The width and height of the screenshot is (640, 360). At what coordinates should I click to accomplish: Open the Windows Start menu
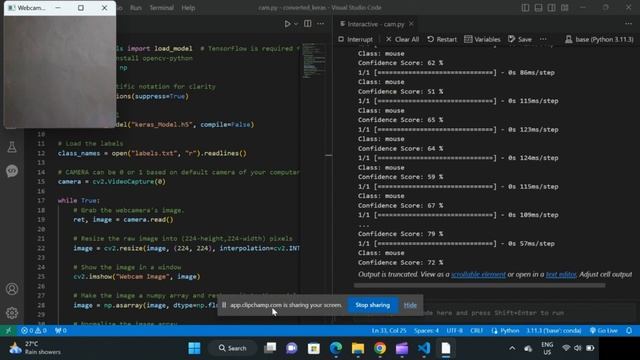tap(194, 348)
